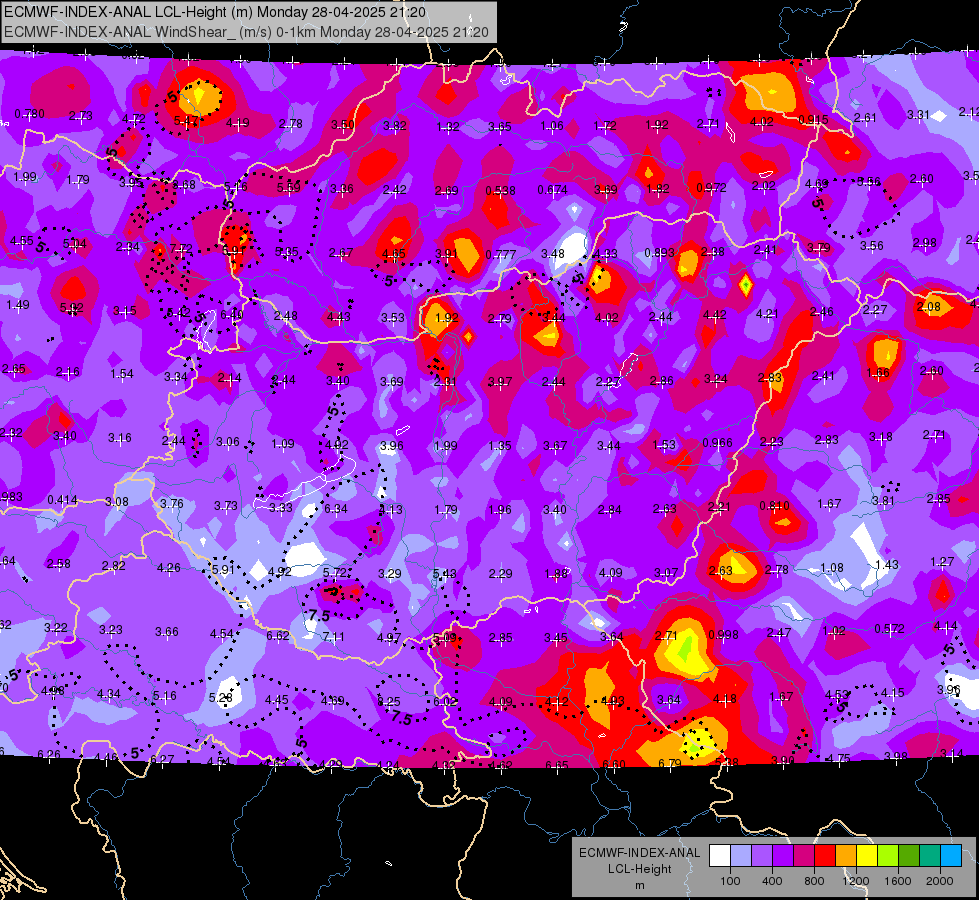
Task: Click the wind shear value 0.538
Action: coord(501,190)
